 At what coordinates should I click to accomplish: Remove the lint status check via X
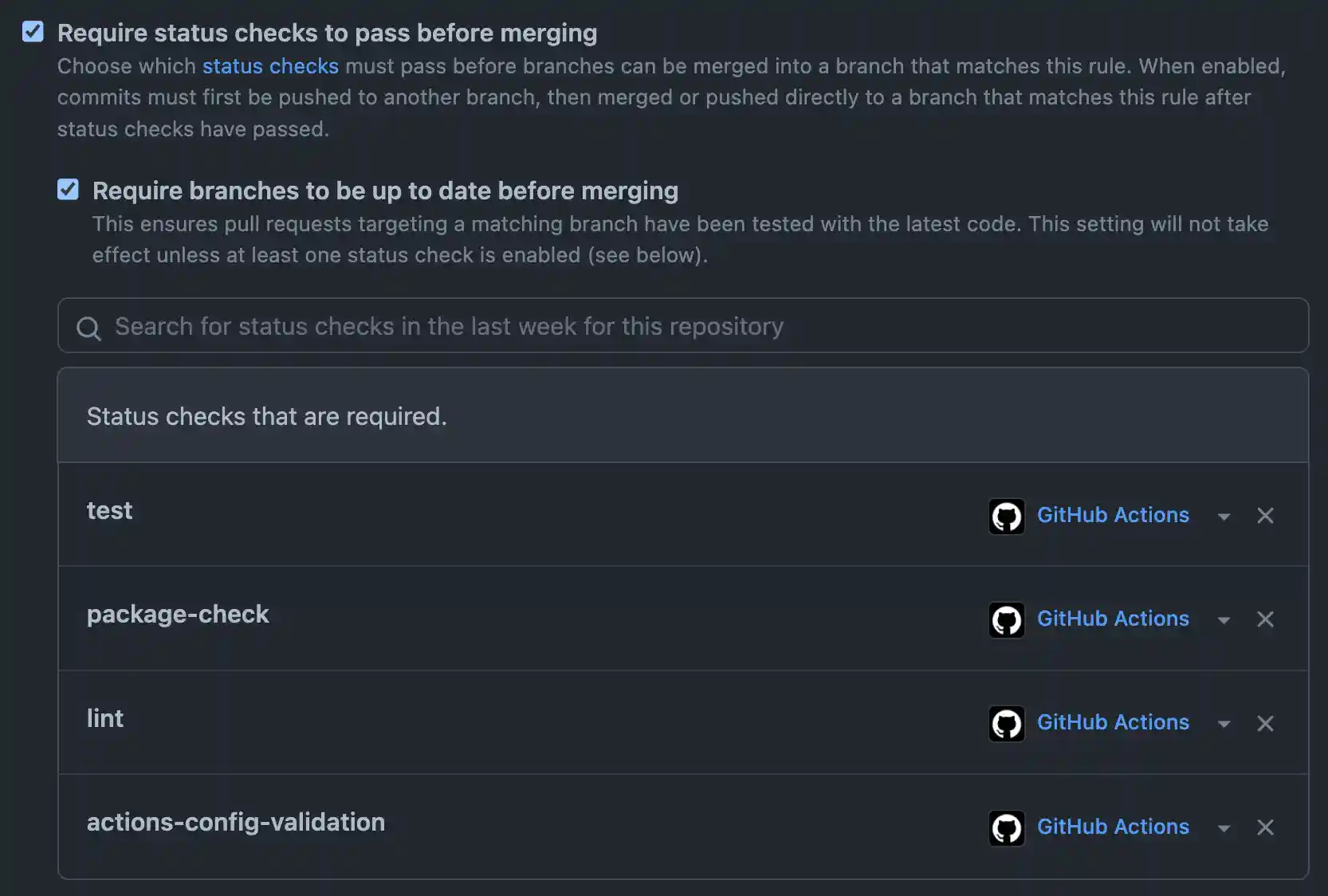1265,724
